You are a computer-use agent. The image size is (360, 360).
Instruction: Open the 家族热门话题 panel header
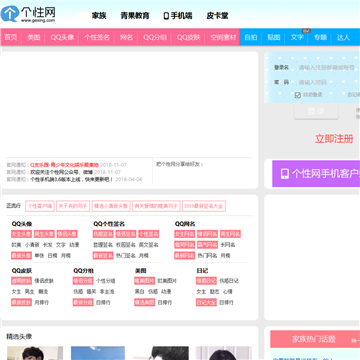[314, 339]
